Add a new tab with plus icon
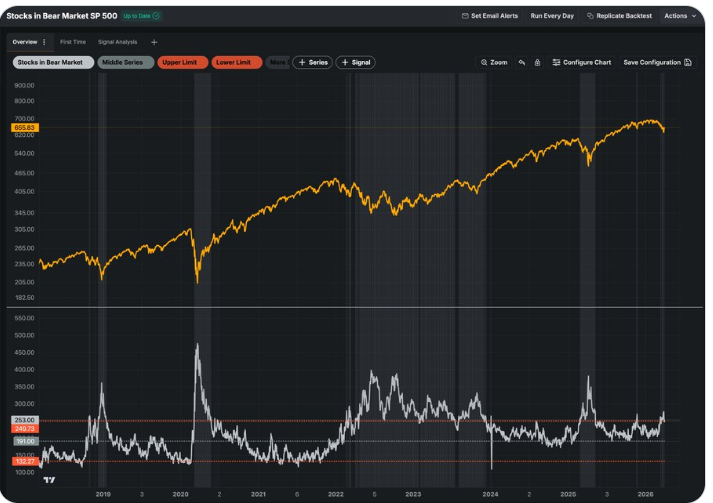713x503 pixels. [x=154, y=42]
